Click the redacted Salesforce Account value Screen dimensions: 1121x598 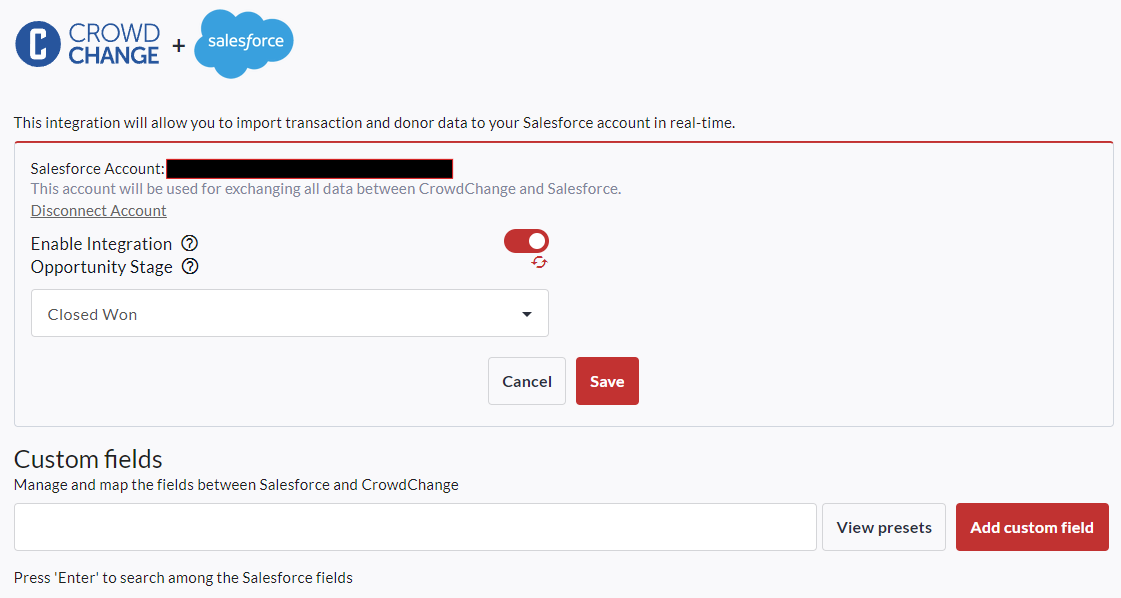tap(309, 169)
